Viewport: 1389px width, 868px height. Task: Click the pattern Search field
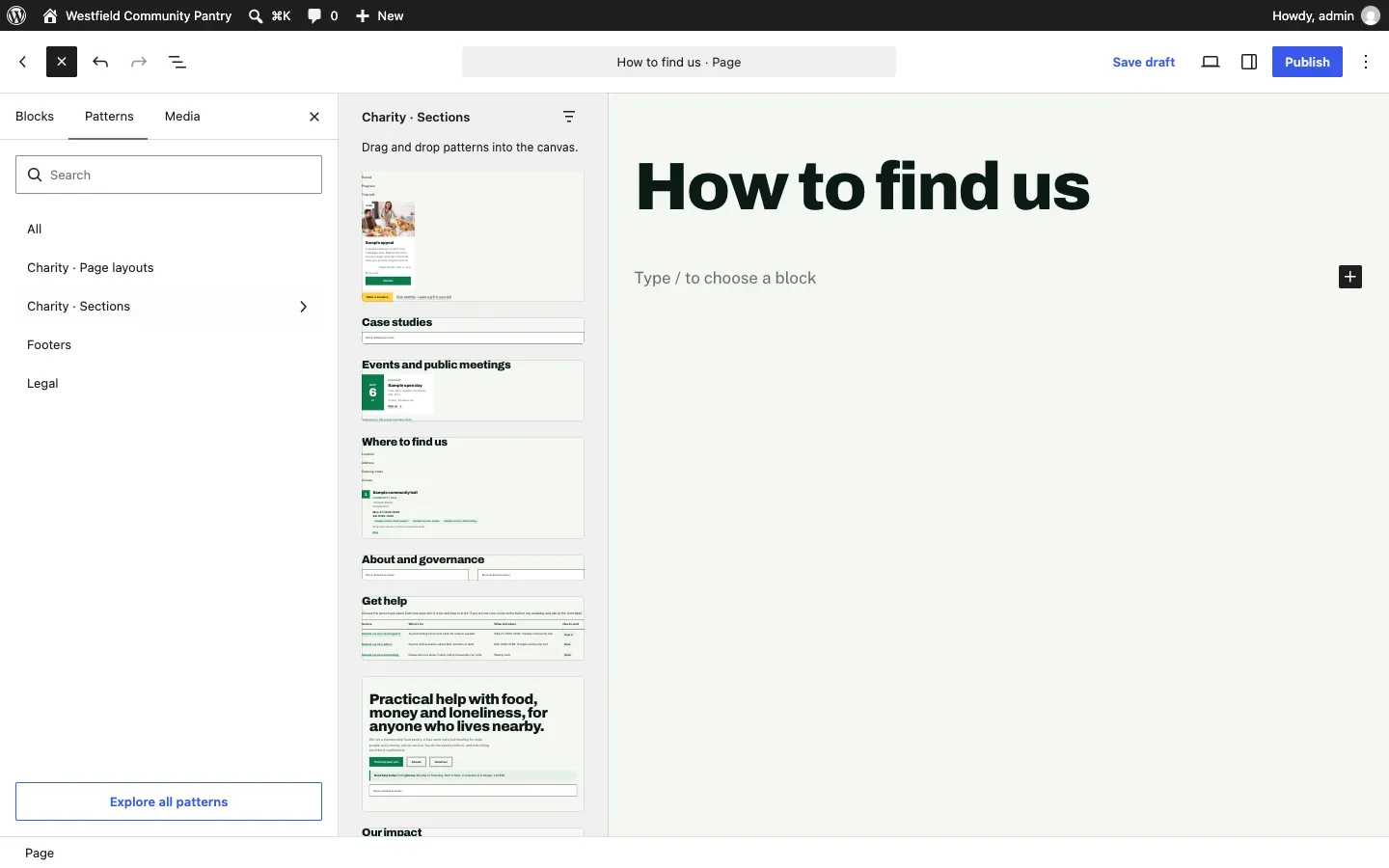pos(169,176)
